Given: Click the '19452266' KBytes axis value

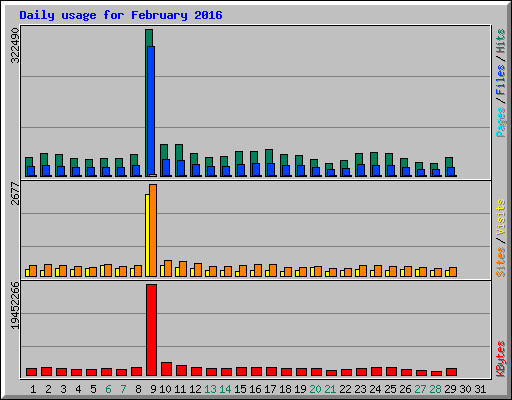Looking at the screenshot, I should (x=15, y=306).
